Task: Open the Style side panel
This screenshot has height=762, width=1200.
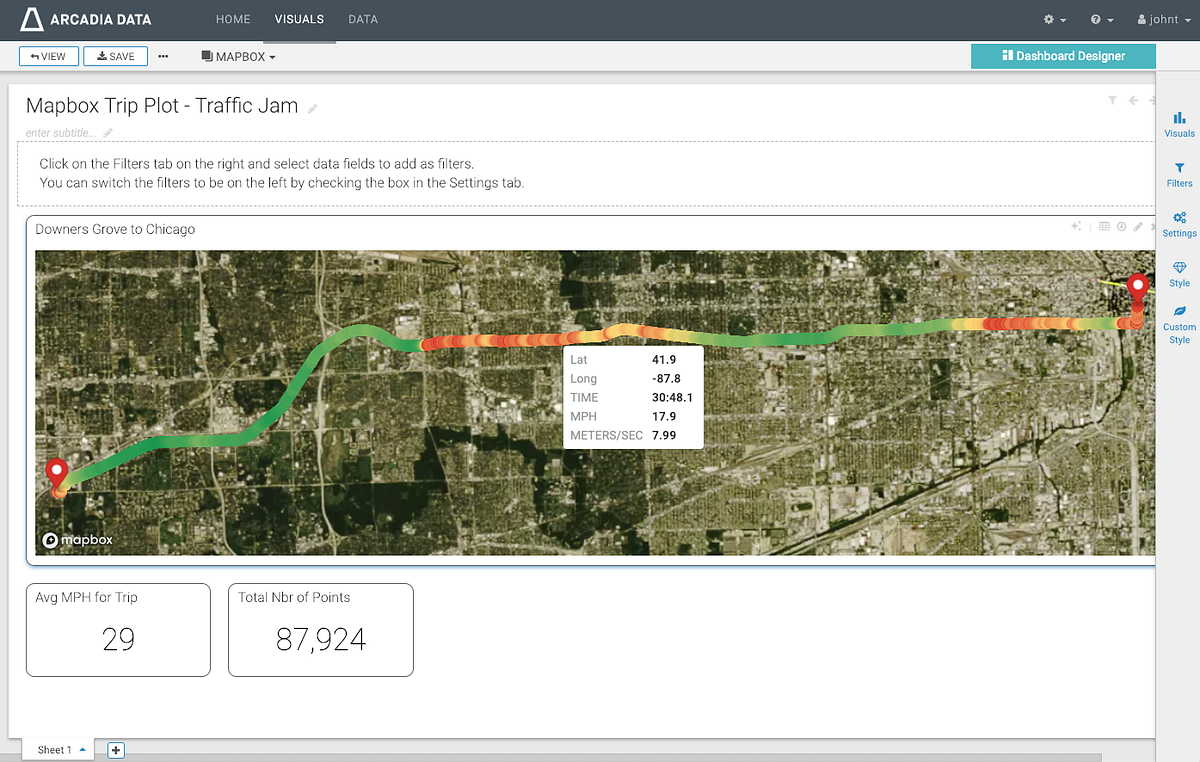Action: (1179, 275)
